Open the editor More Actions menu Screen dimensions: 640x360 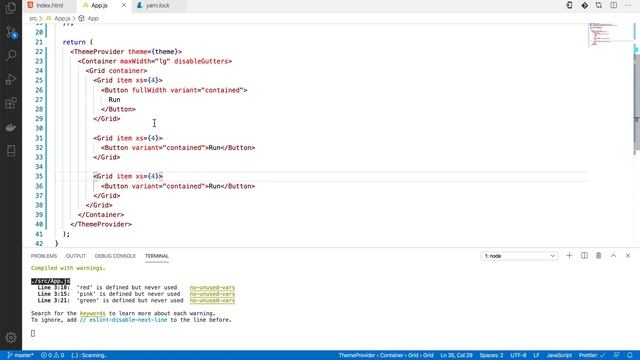click(628, 5)
